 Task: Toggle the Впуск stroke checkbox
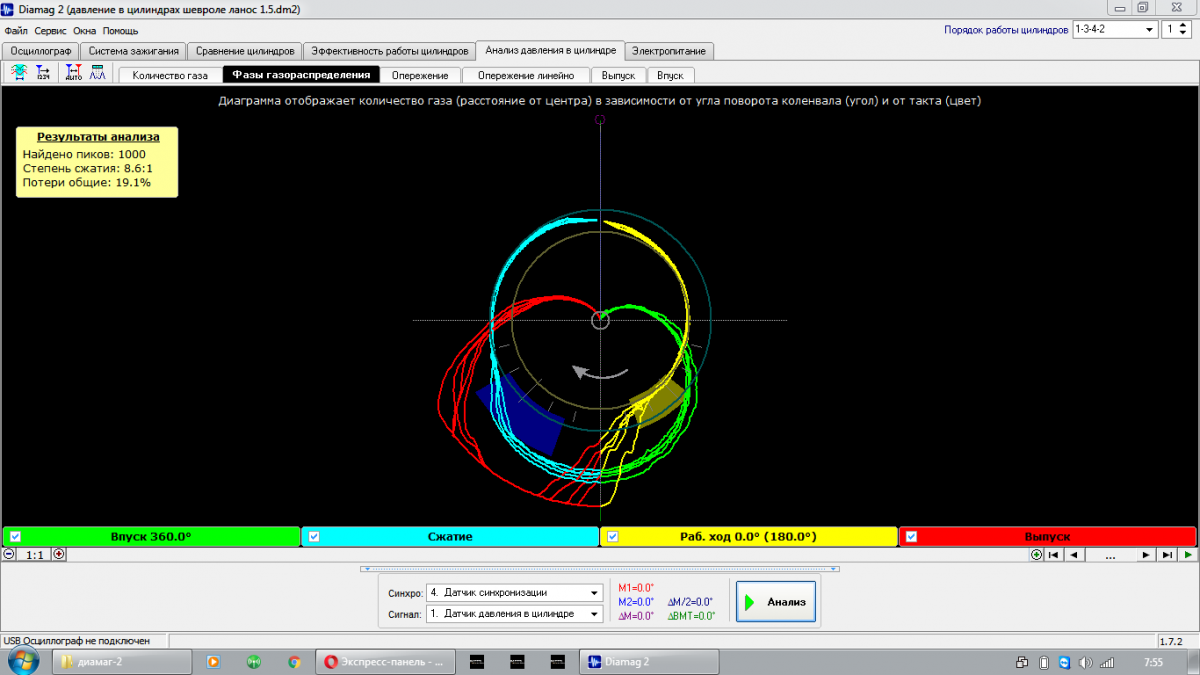coord(15,537)
